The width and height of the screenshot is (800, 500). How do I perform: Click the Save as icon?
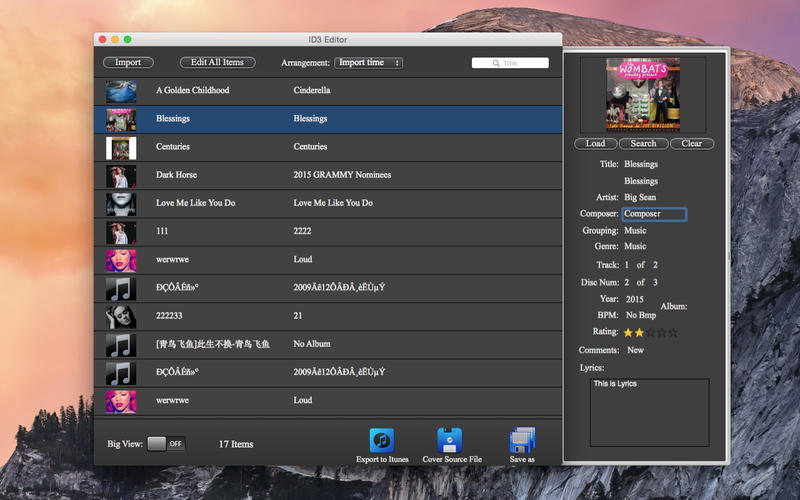(x=522, y=440)
